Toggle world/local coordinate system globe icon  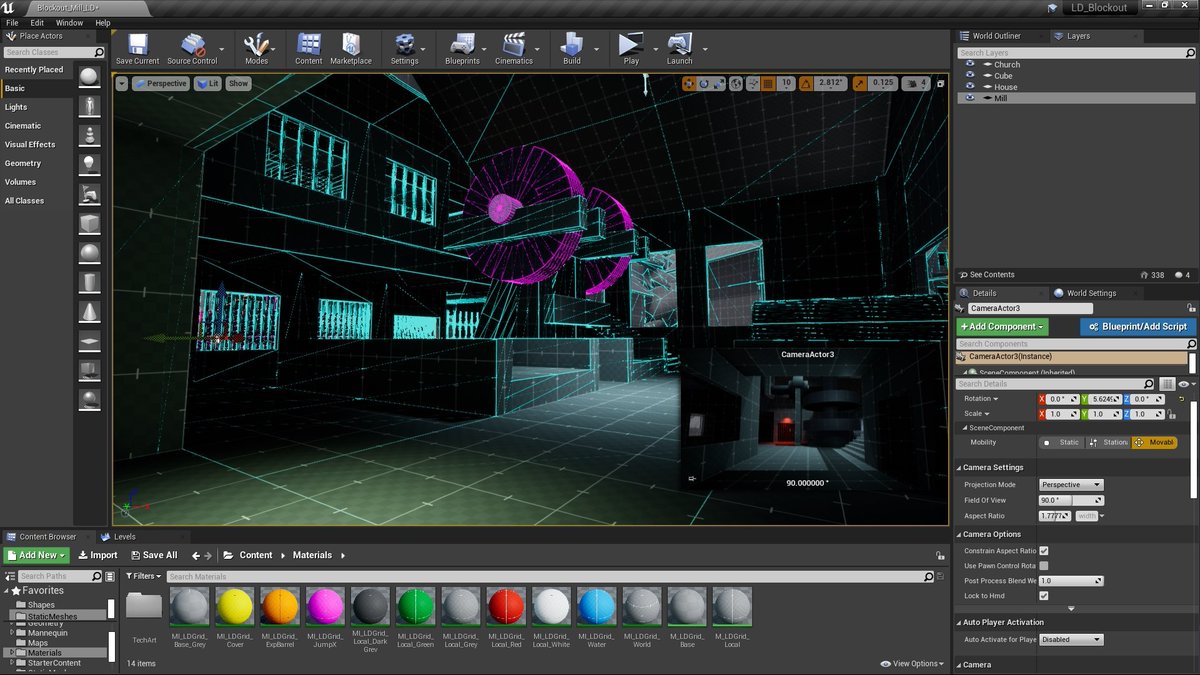[737, 84]
